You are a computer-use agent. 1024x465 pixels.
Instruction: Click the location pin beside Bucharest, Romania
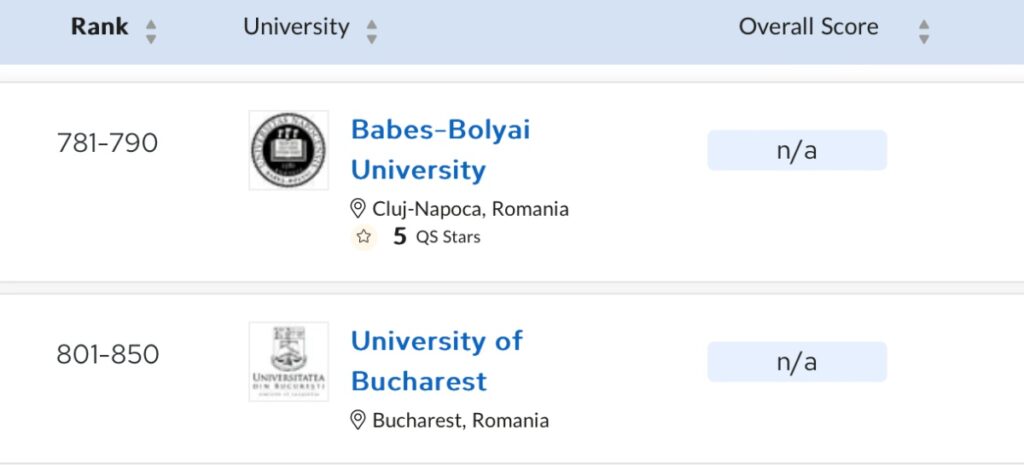358,420
